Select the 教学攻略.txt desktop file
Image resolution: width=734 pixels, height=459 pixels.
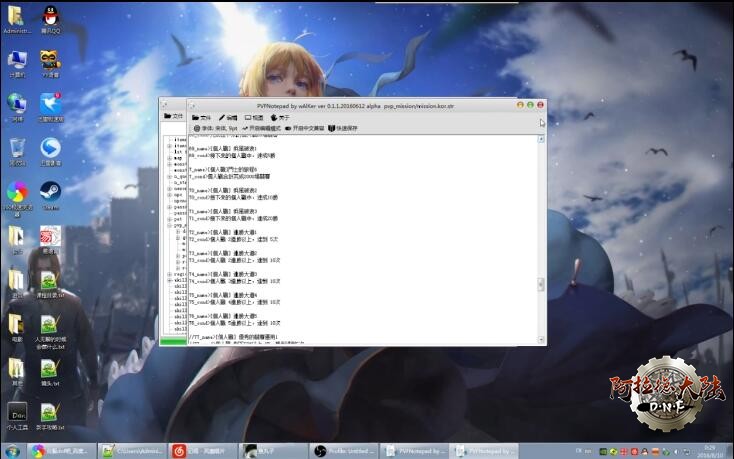pos(50,416)
